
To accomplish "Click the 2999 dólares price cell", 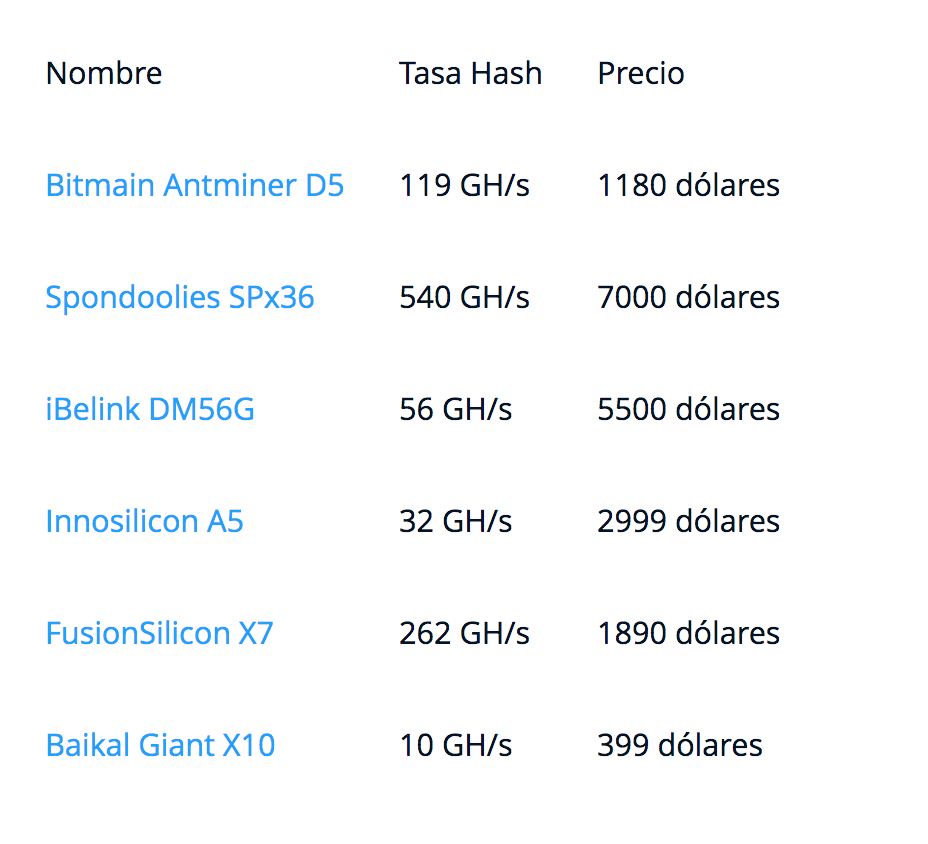I will click(688, 521).
